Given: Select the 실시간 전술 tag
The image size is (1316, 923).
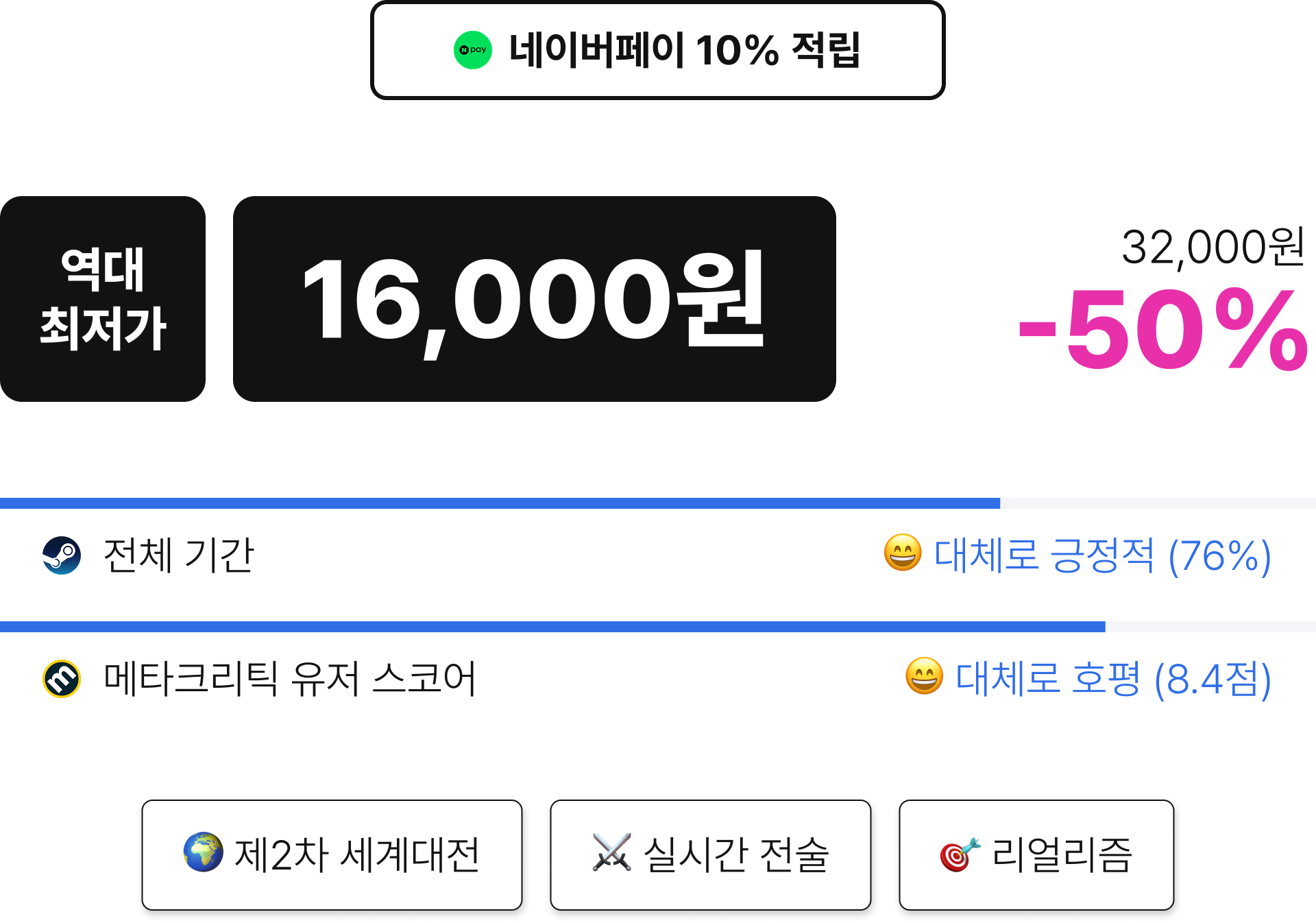Looking at the screenshot, I should coord(711,855).
